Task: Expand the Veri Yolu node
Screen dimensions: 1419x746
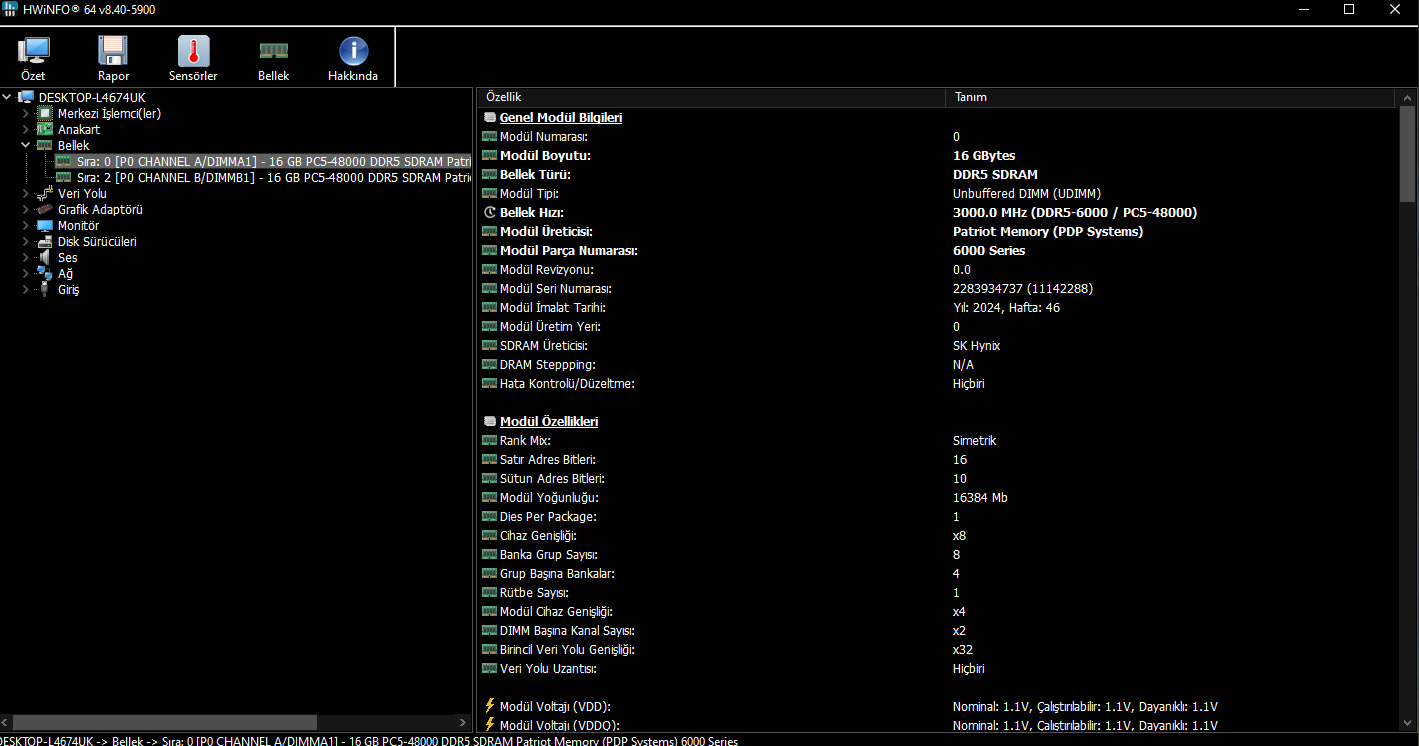Action: pyautogui.click(x=26, y=193)
